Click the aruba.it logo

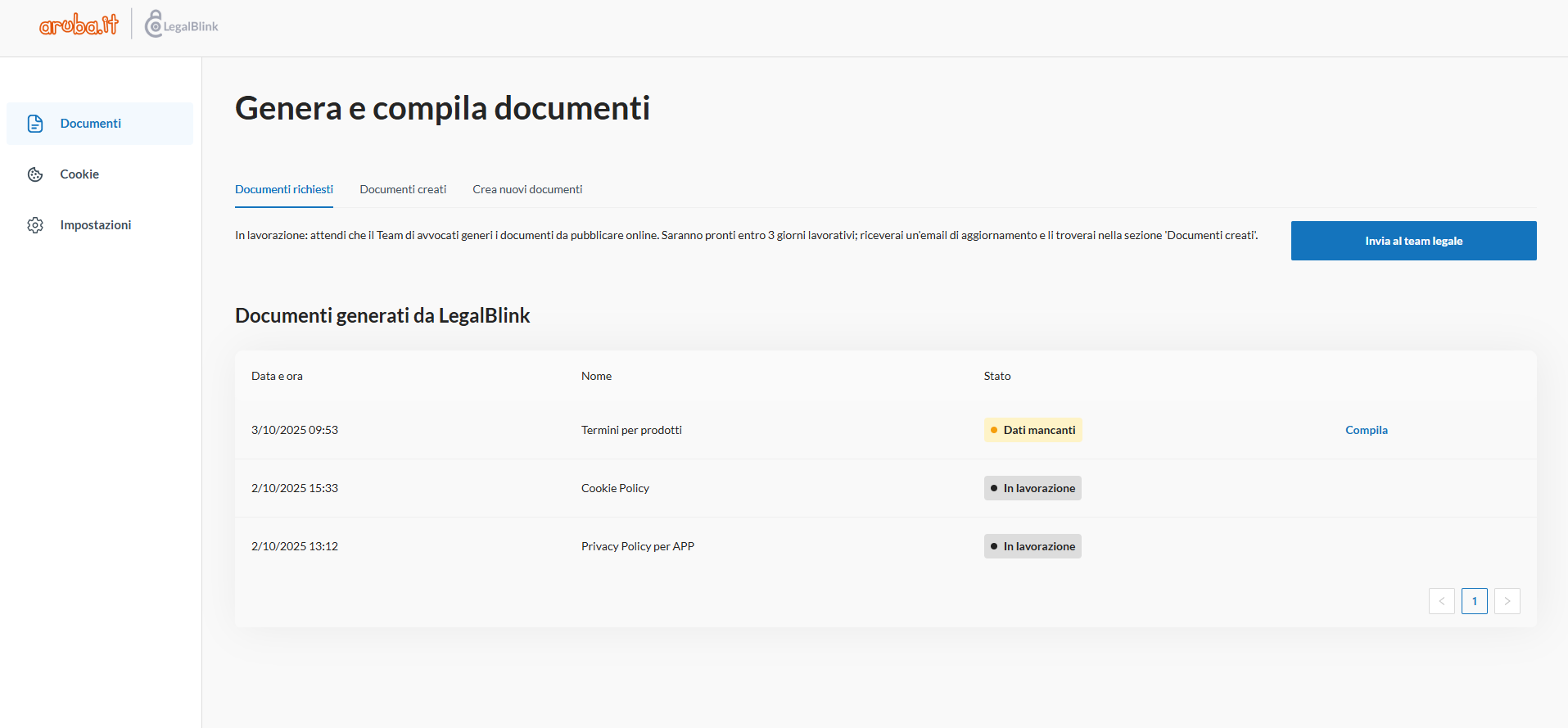tap(79, 25)
